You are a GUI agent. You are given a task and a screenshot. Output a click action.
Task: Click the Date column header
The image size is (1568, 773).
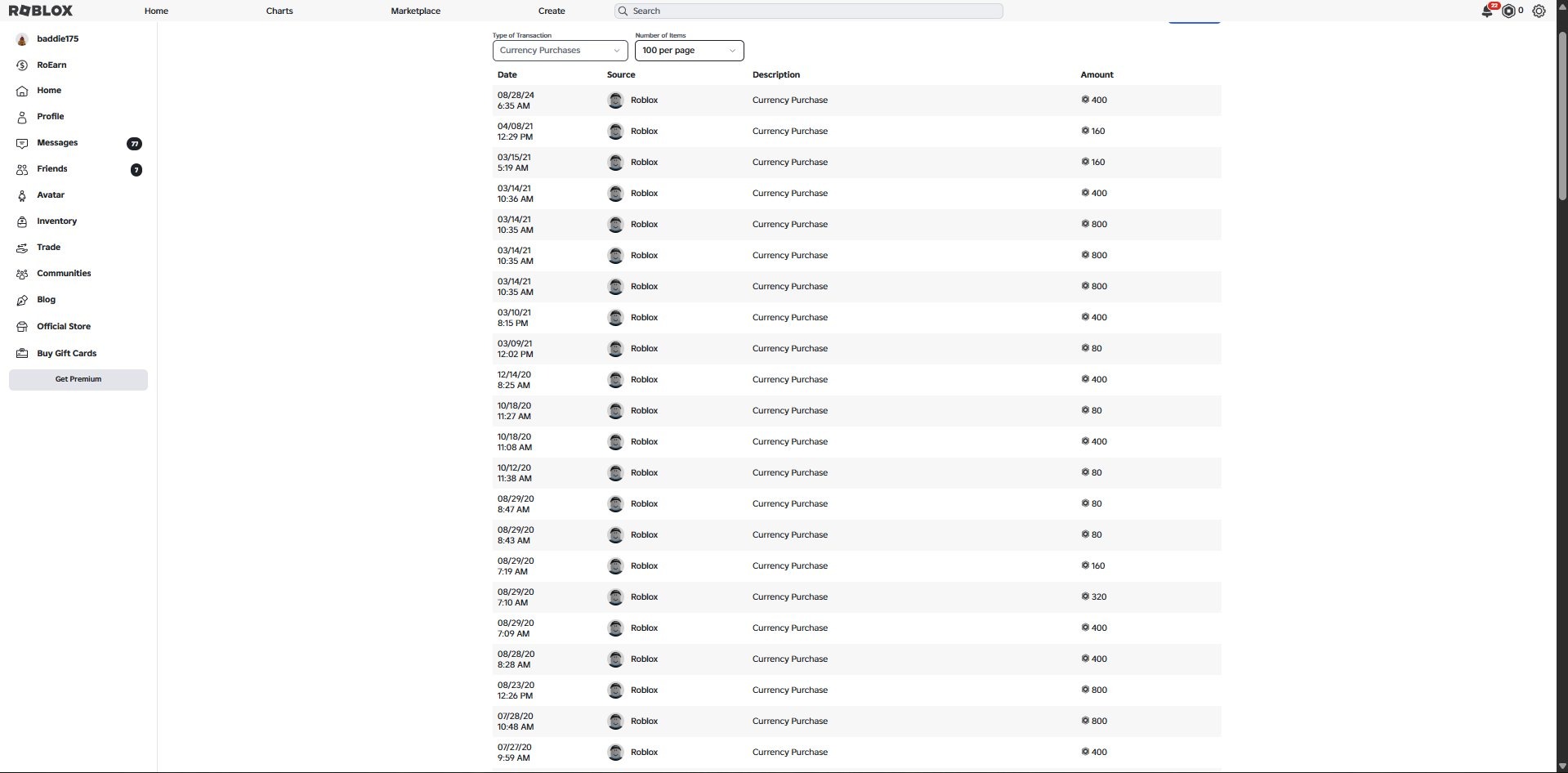[x=507, y=75]
